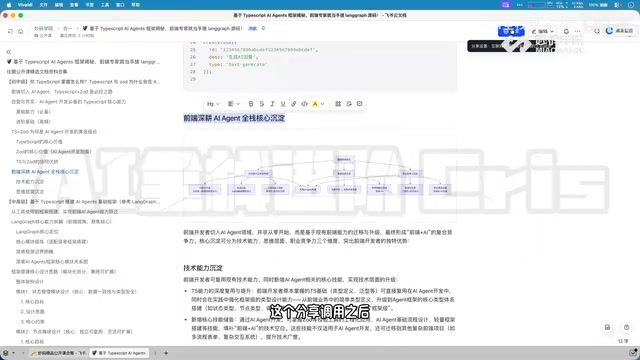Open the text alignment dropdown
This screenshot has height=360, width=640.
[x=233, y=104]
